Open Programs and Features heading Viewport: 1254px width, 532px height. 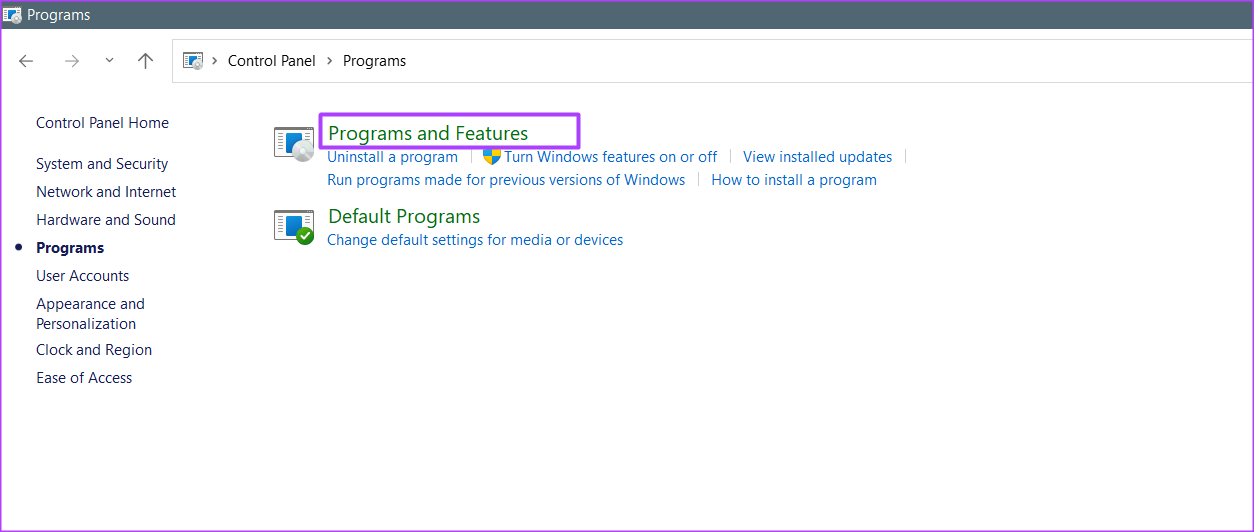pos(428,133)
